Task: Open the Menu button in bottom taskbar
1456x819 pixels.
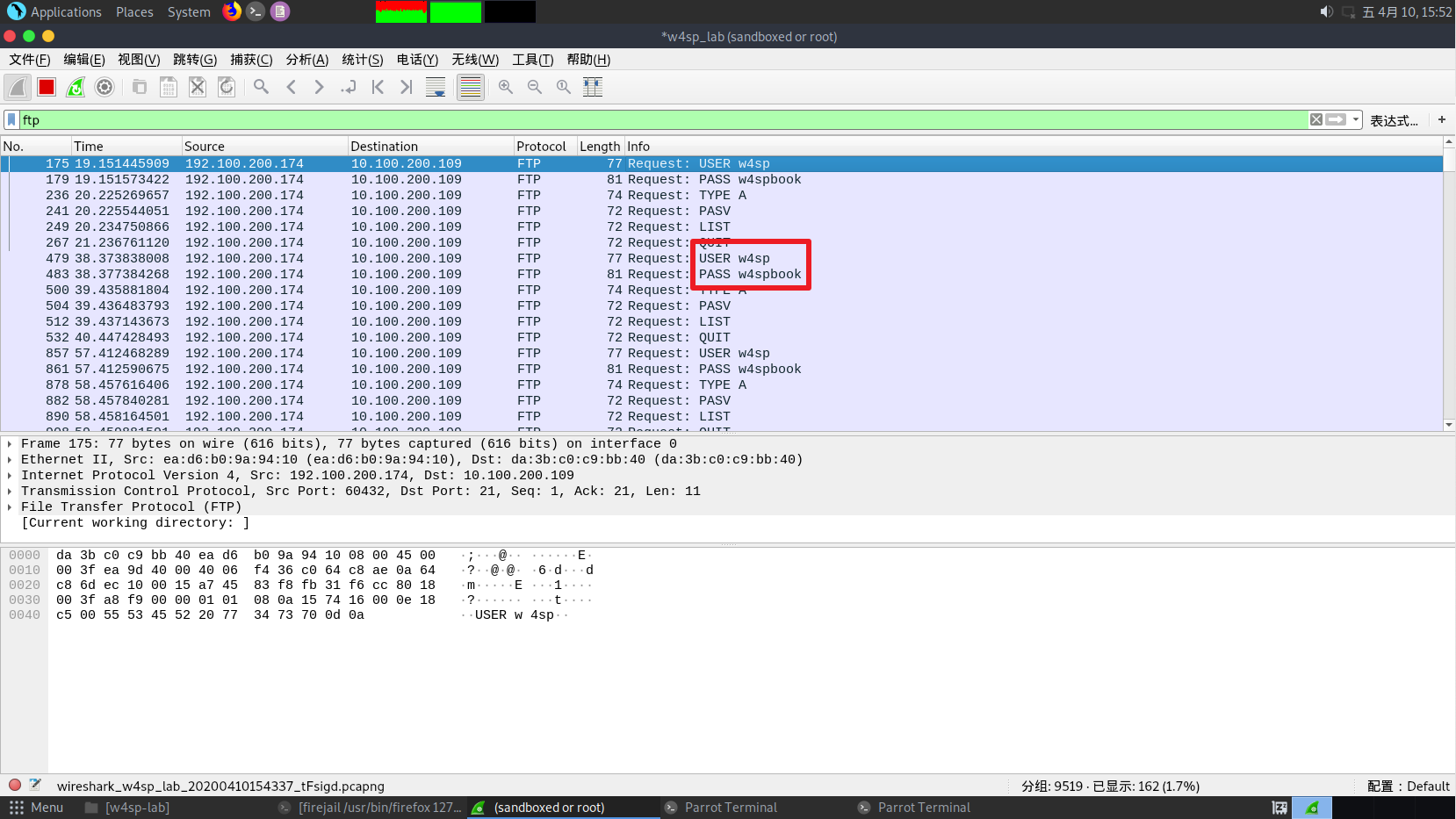Action: click(36, 808)
